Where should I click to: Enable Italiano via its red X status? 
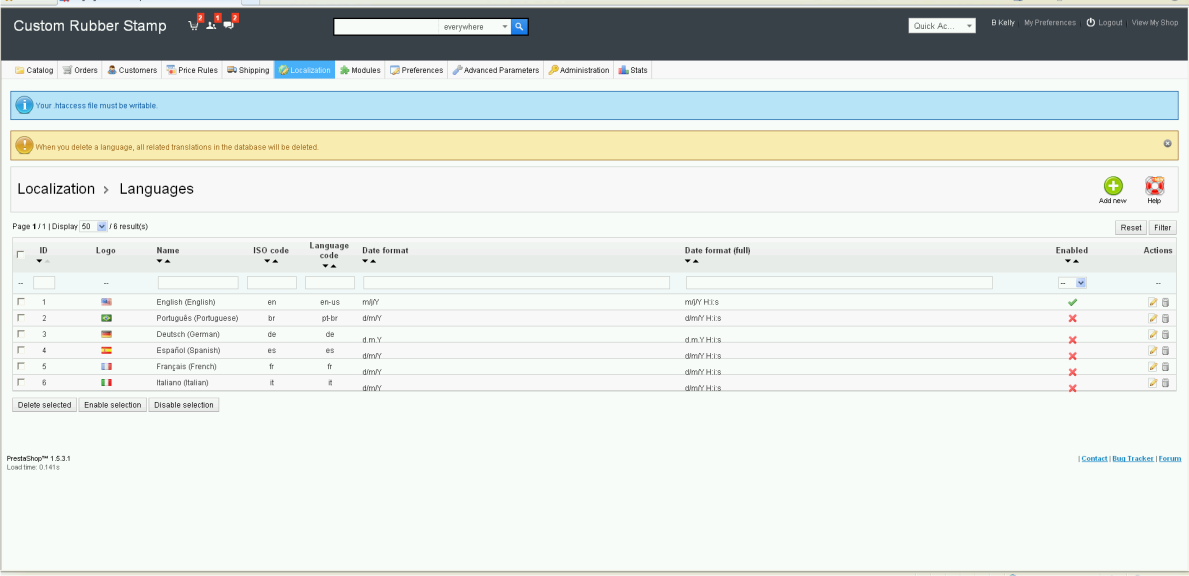coord(1072,388)
